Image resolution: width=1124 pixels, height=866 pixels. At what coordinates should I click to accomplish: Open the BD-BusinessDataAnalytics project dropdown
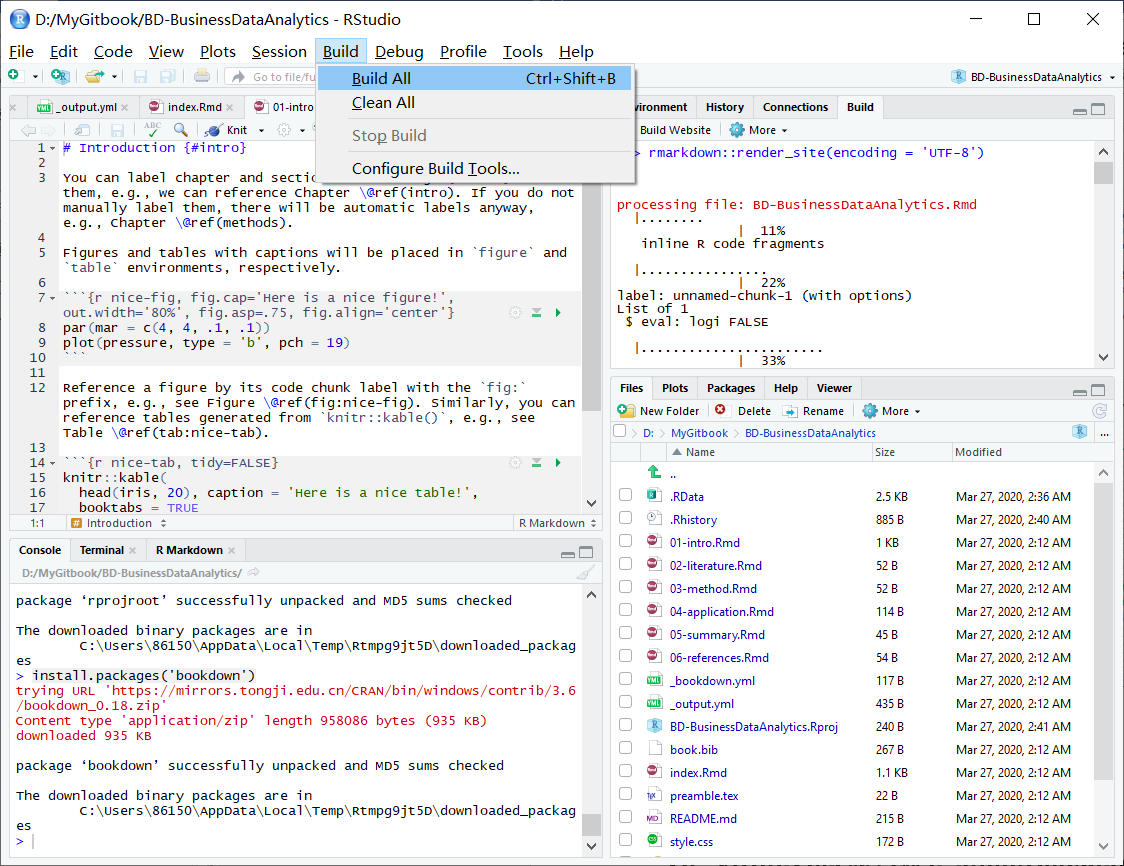1033,77
